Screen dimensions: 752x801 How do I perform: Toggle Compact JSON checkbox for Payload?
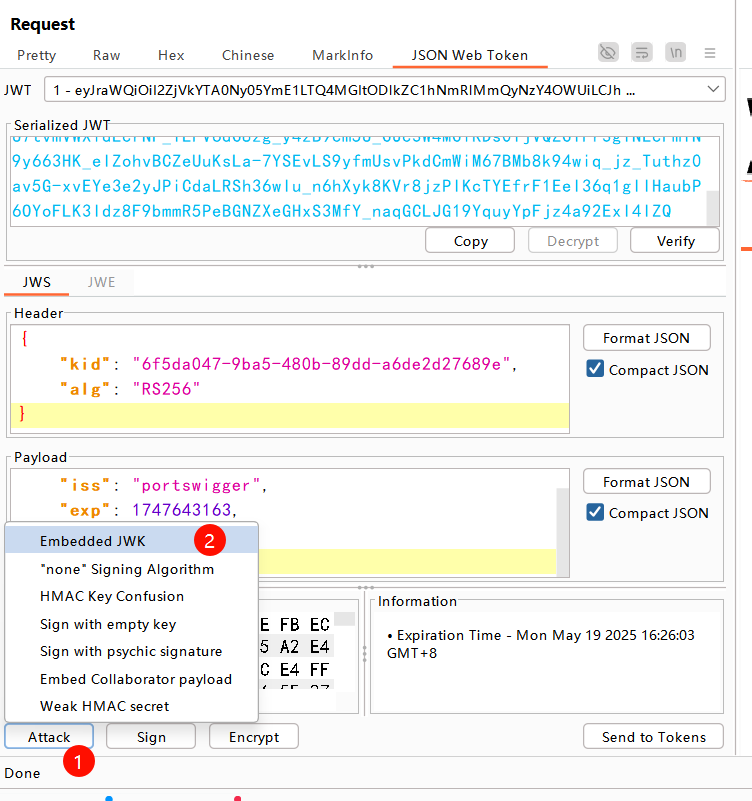click(595, 513)
